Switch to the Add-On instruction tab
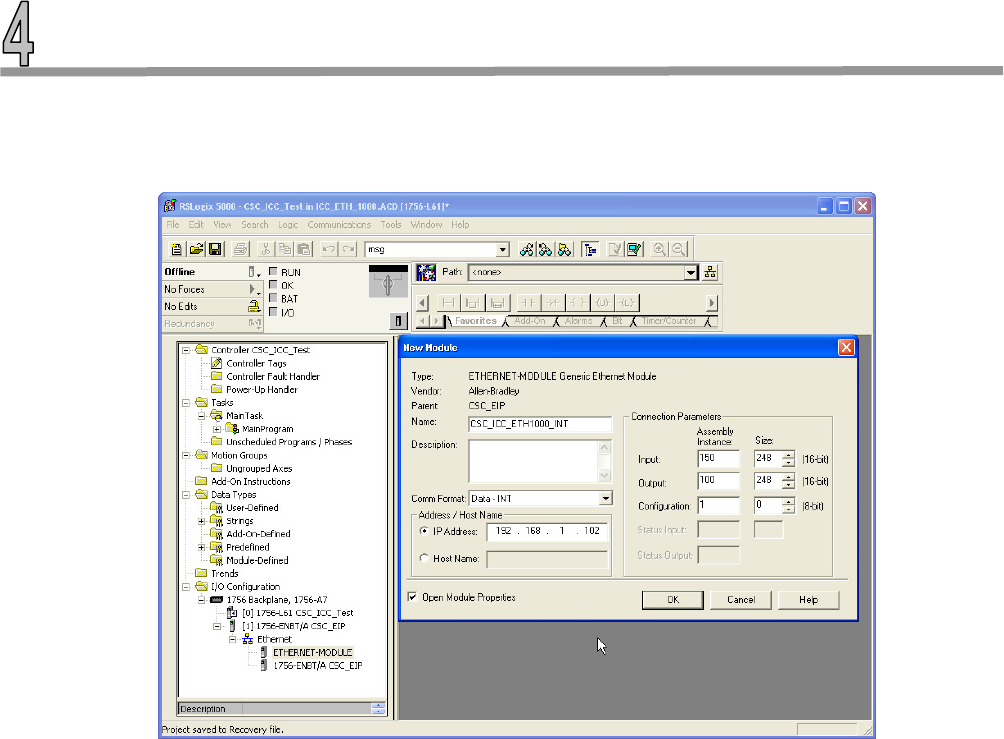The image size is (1004, 739). point(530,321)
